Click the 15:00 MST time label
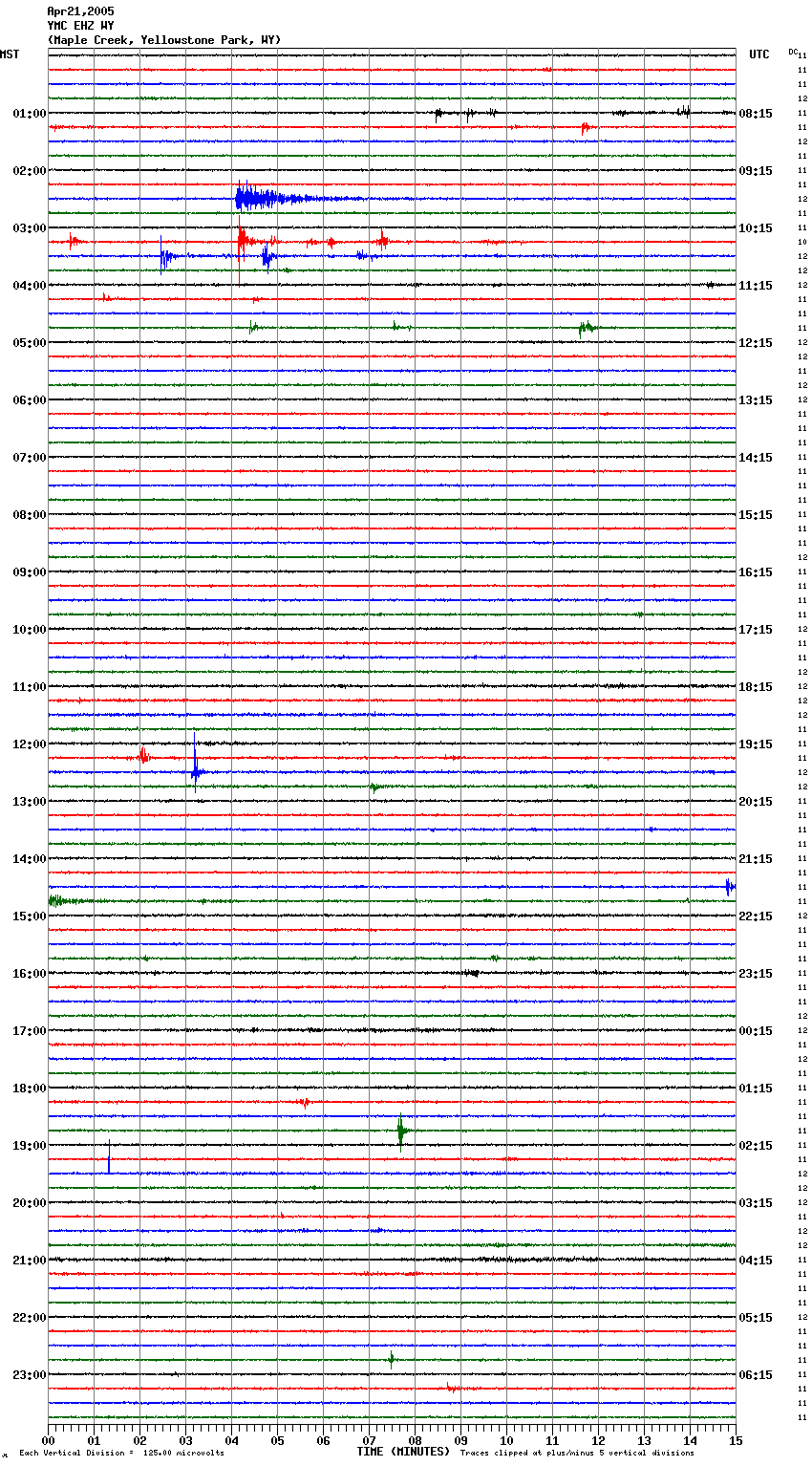 click(29, 916)
